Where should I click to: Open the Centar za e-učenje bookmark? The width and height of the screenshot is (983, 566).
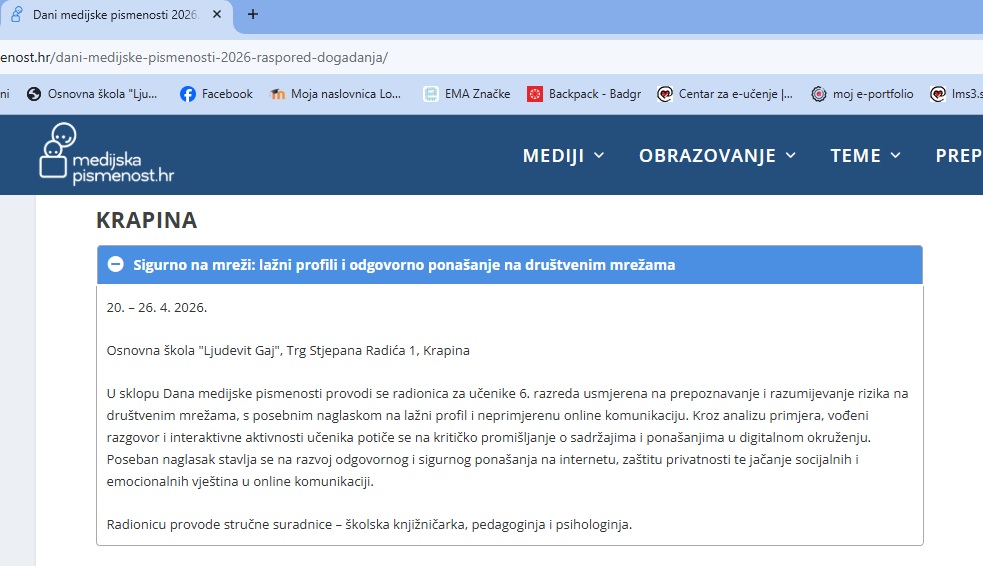click(725, 94)
